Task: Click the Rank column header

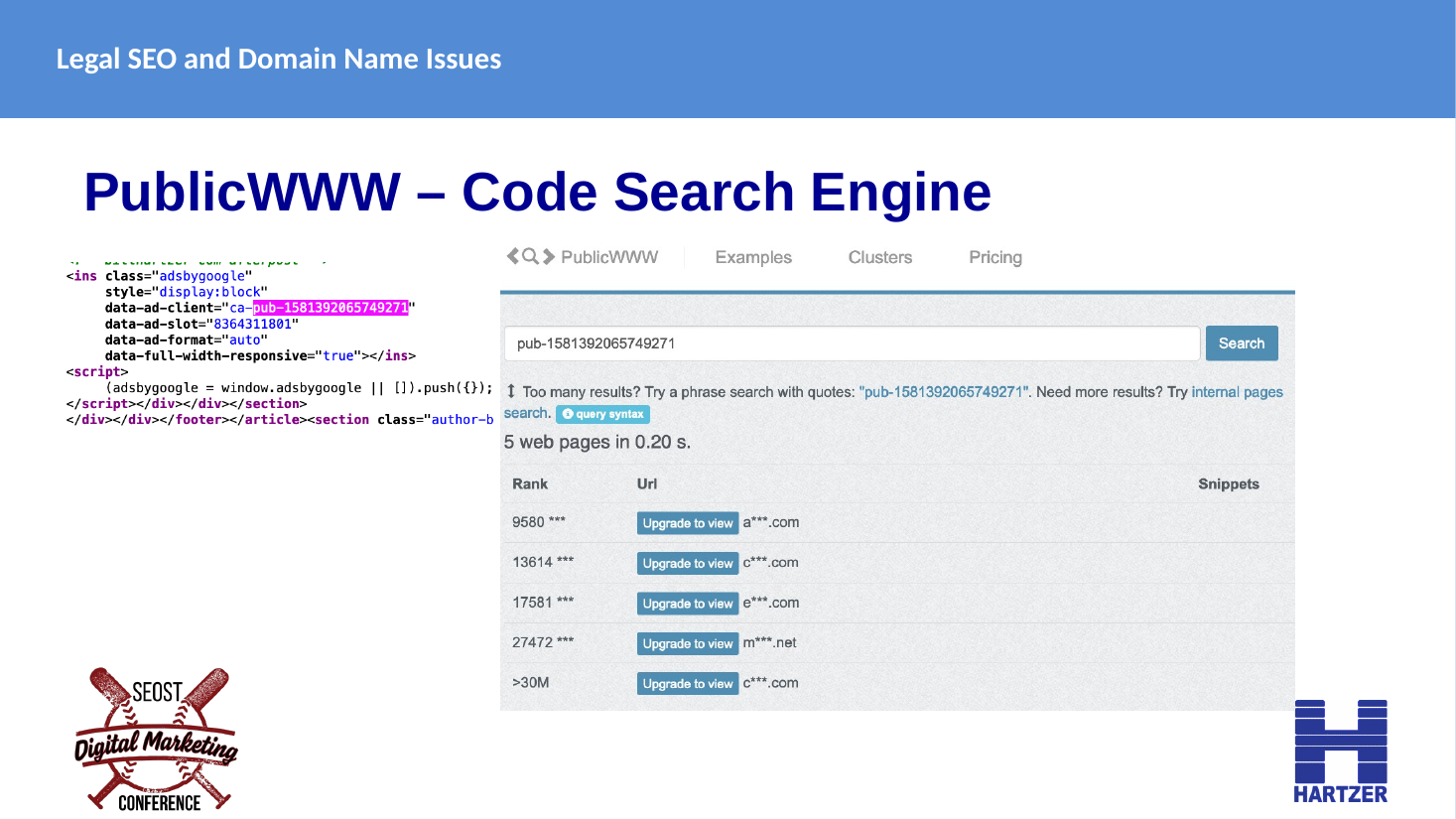Action: pyautogui.click(x=530, y=483)
